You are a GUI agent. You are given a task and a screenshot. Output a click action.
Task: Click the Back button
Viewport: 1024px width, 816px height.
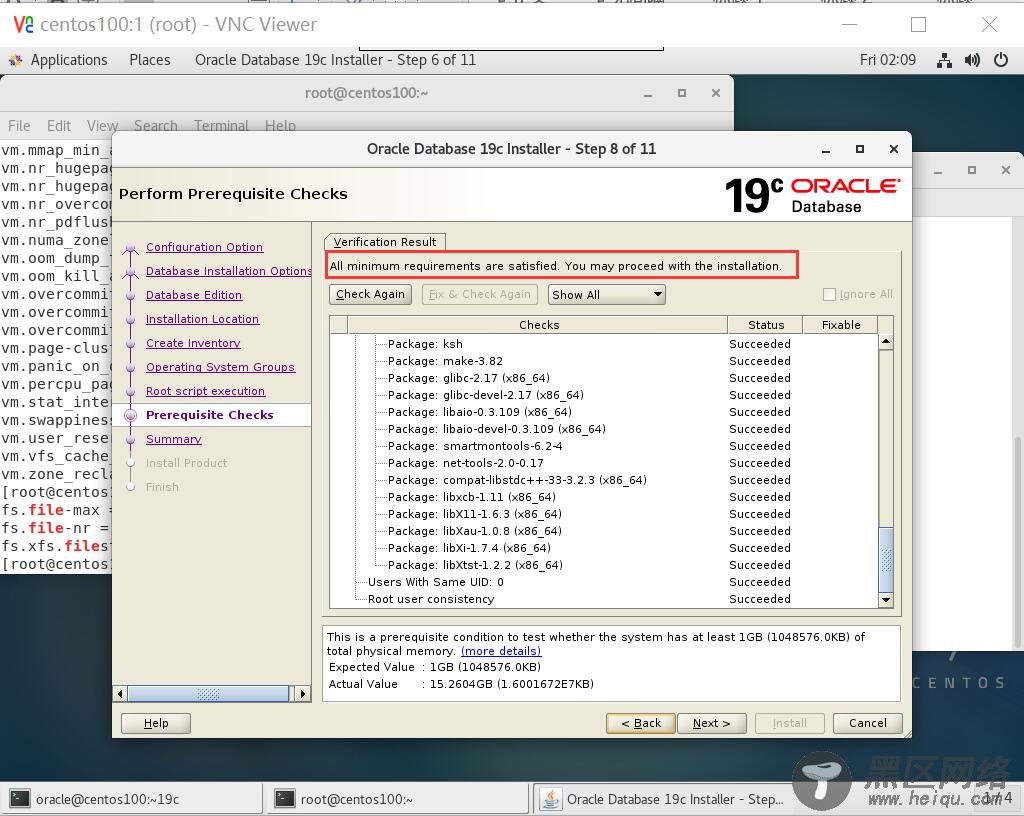point(641,723)
